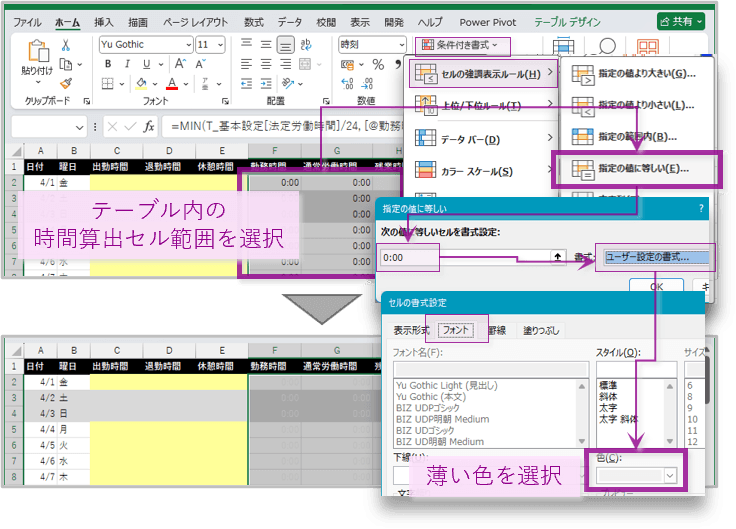Choose 指定の範囲内(B)... rule
Image resolution: width=736 pixels, height=529 pixels.
636,137
